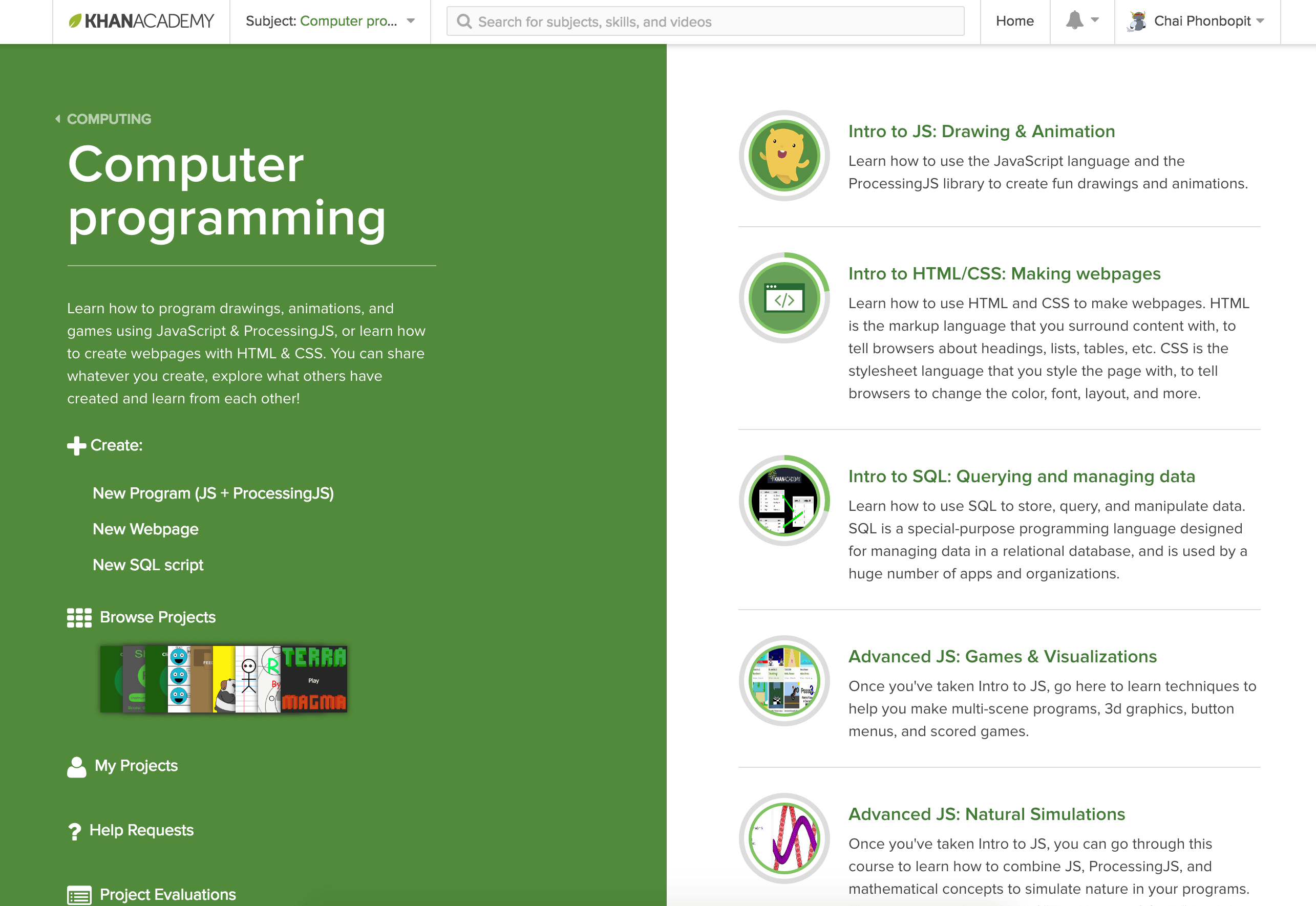Create a New Webpage
The image size is (1316, 906).
(x=145, y=529)
